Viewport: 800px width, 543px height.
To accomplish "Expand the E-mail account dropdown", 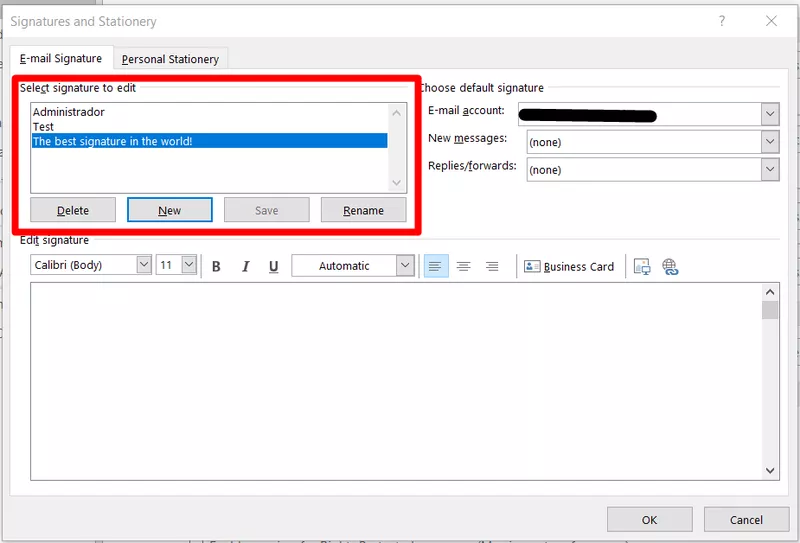I will (x=770, y=114).
